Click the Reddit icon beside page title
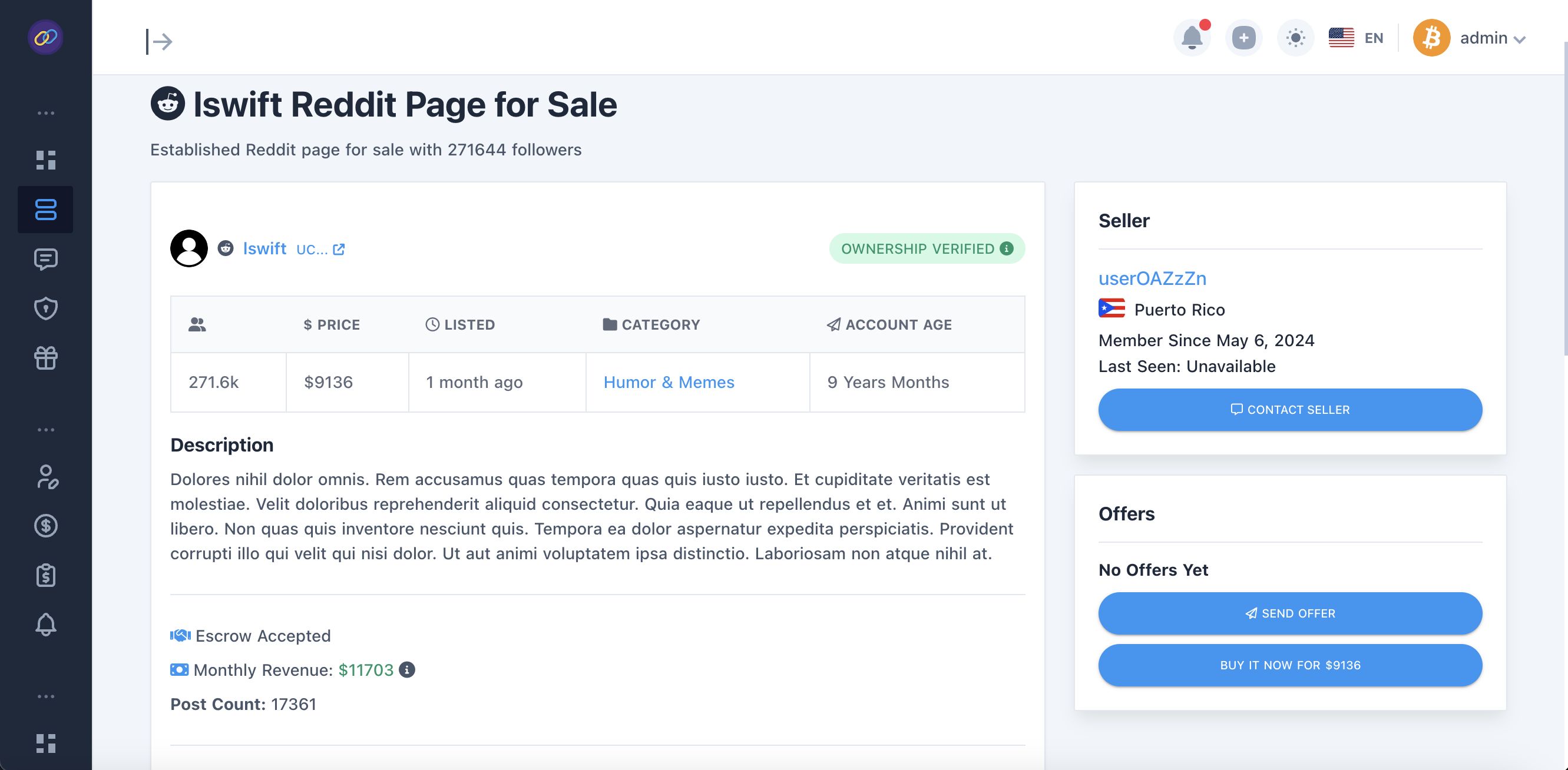 [168, 104]
